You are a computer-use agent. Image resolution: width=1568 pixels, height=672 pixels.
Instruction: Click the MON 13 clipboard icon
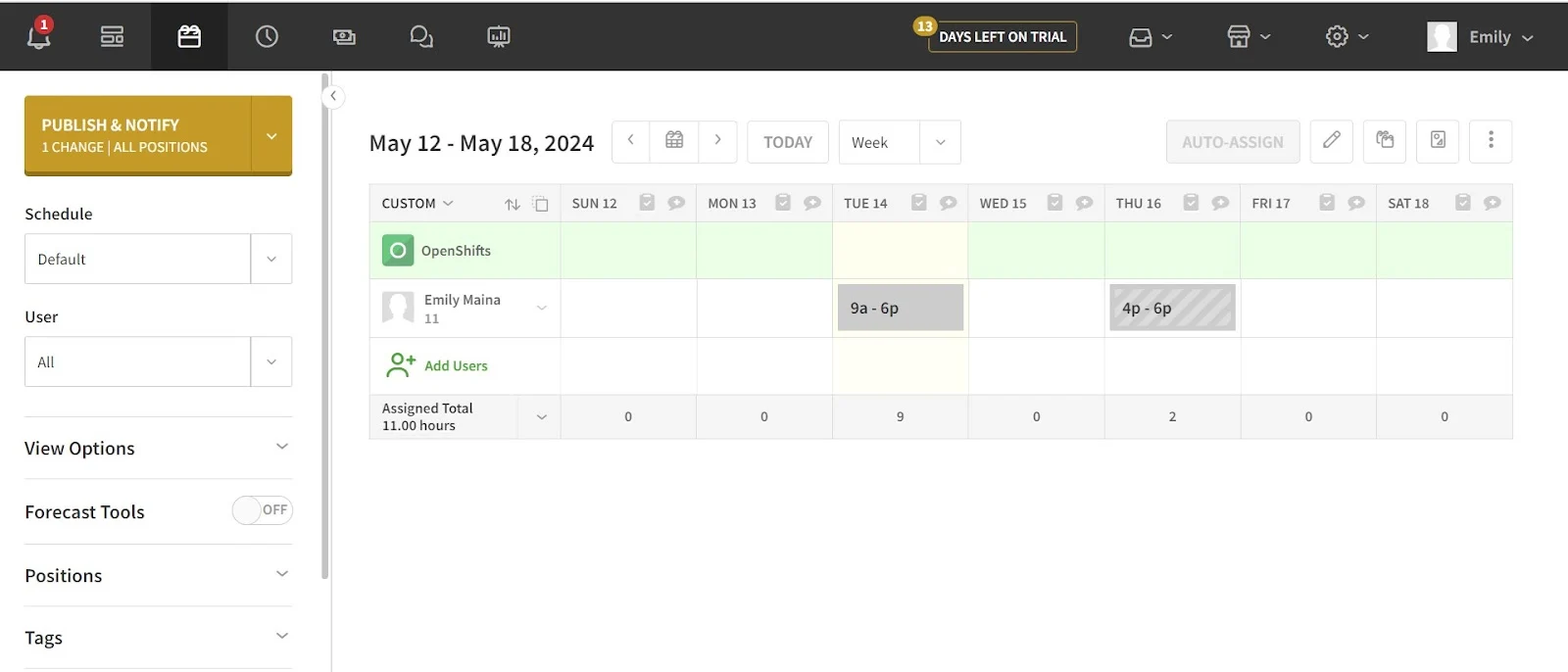783,203
